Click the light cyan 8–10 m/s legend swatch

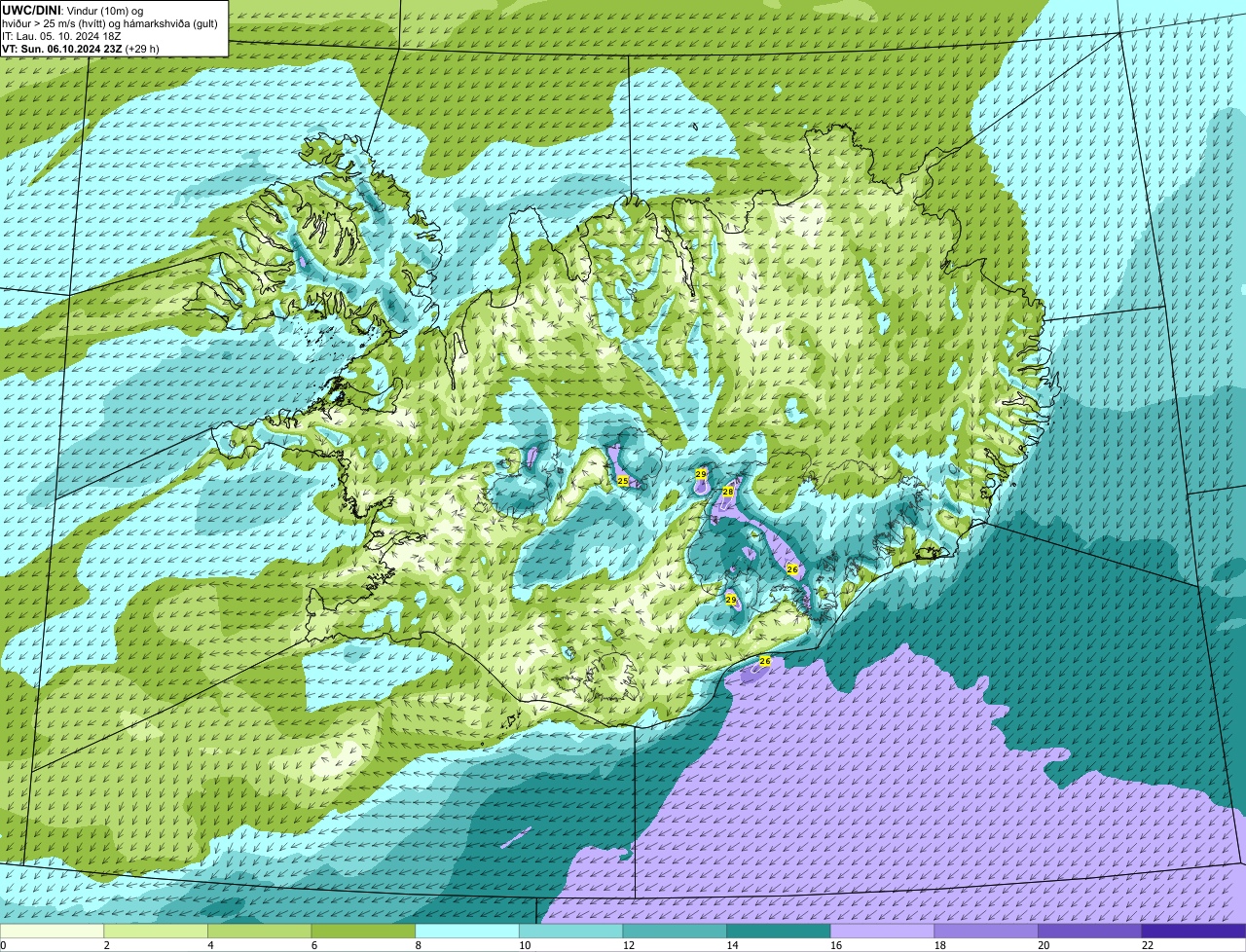pyautogui.click(x=467, y=931)
